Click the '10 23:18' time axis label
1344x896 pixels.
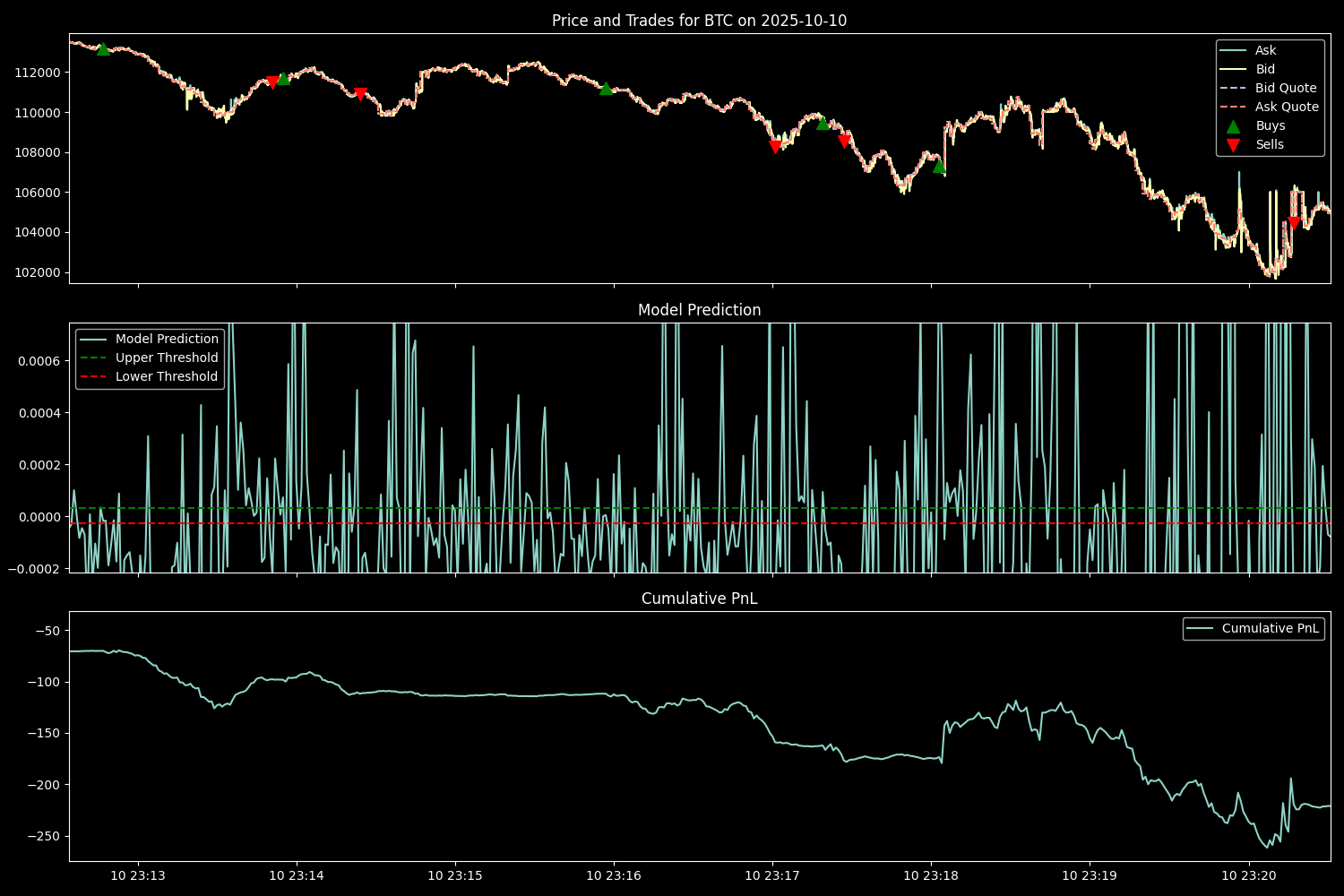tap(931, 875)
